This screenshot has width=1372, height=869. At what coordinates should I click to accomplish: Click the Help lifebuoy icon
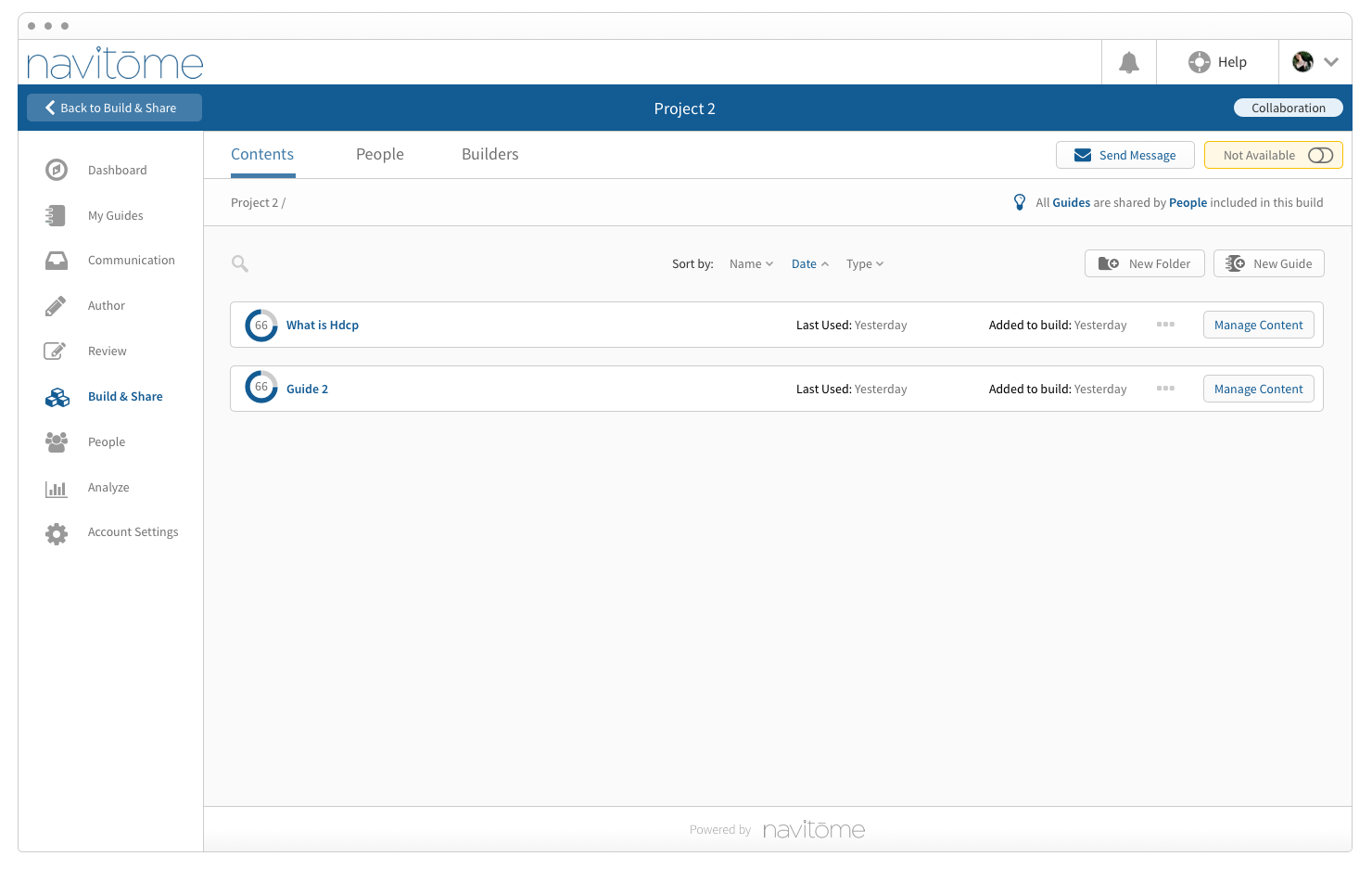(x=1199, y=62)
